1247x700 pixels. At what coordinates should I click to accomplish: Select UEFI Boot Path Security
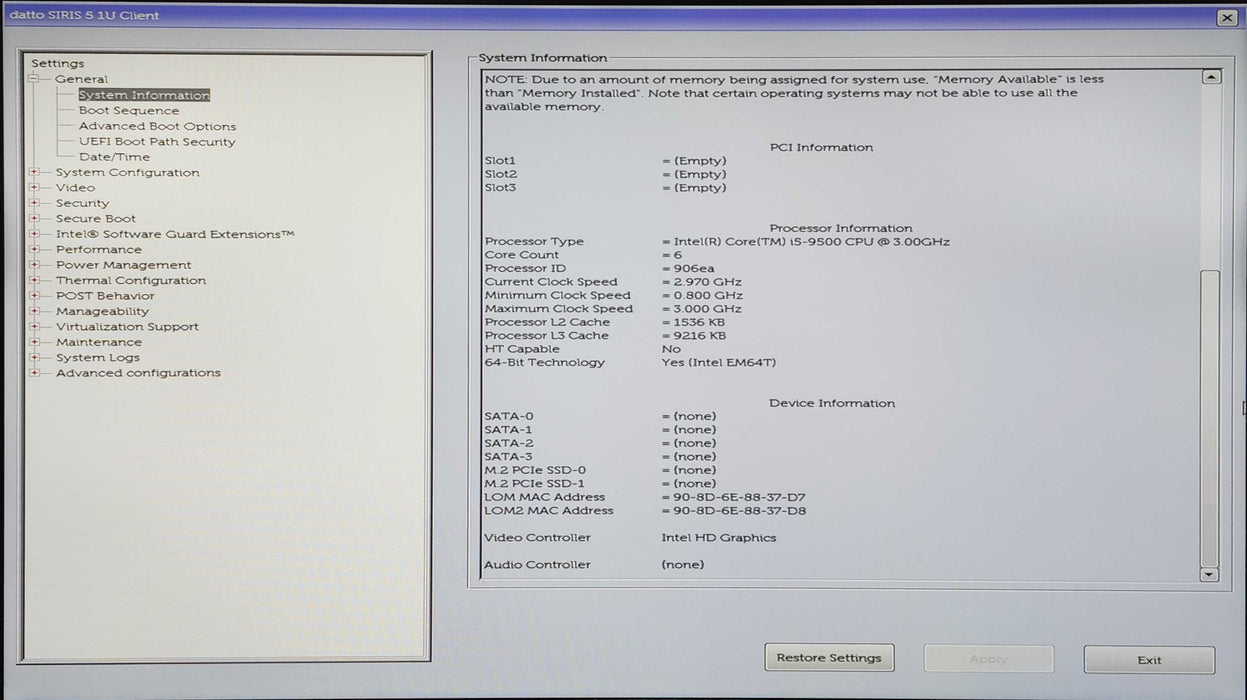coord(157,142)
